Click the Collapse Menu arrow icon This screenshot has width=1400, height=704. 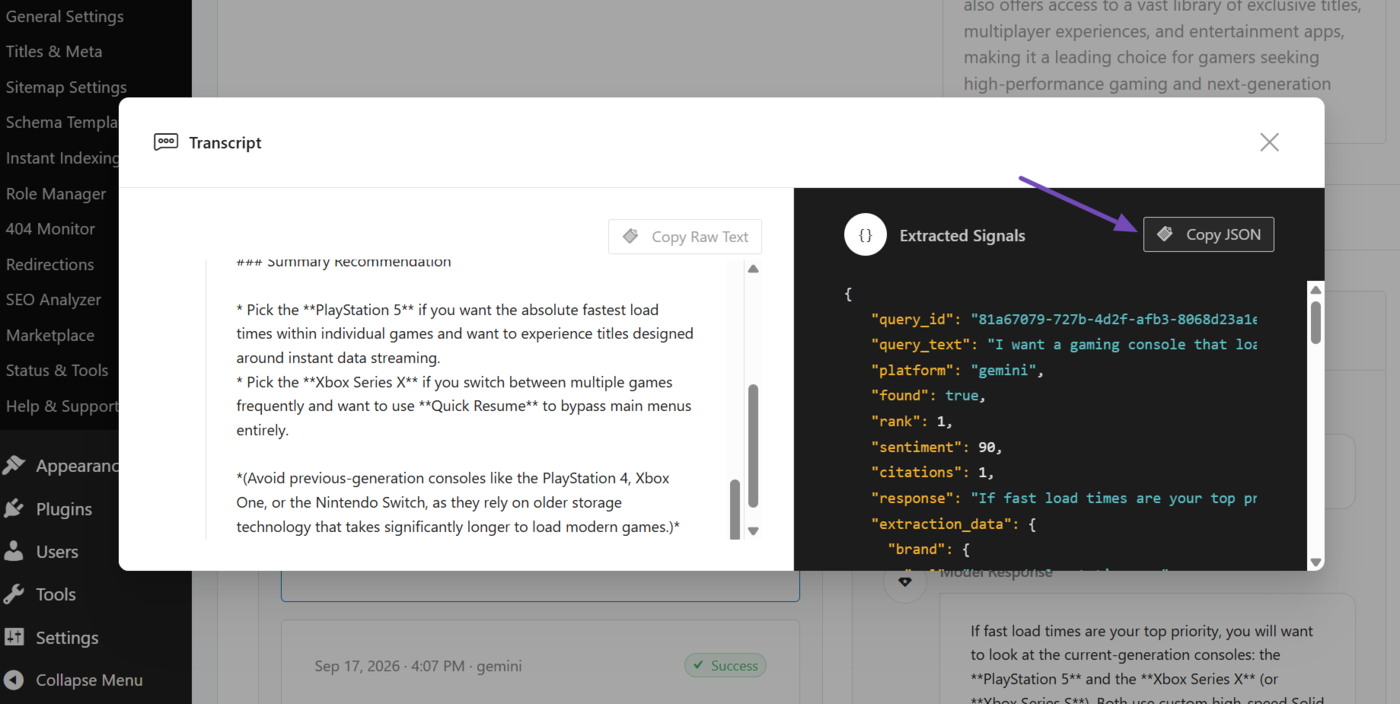click(14, 680)
